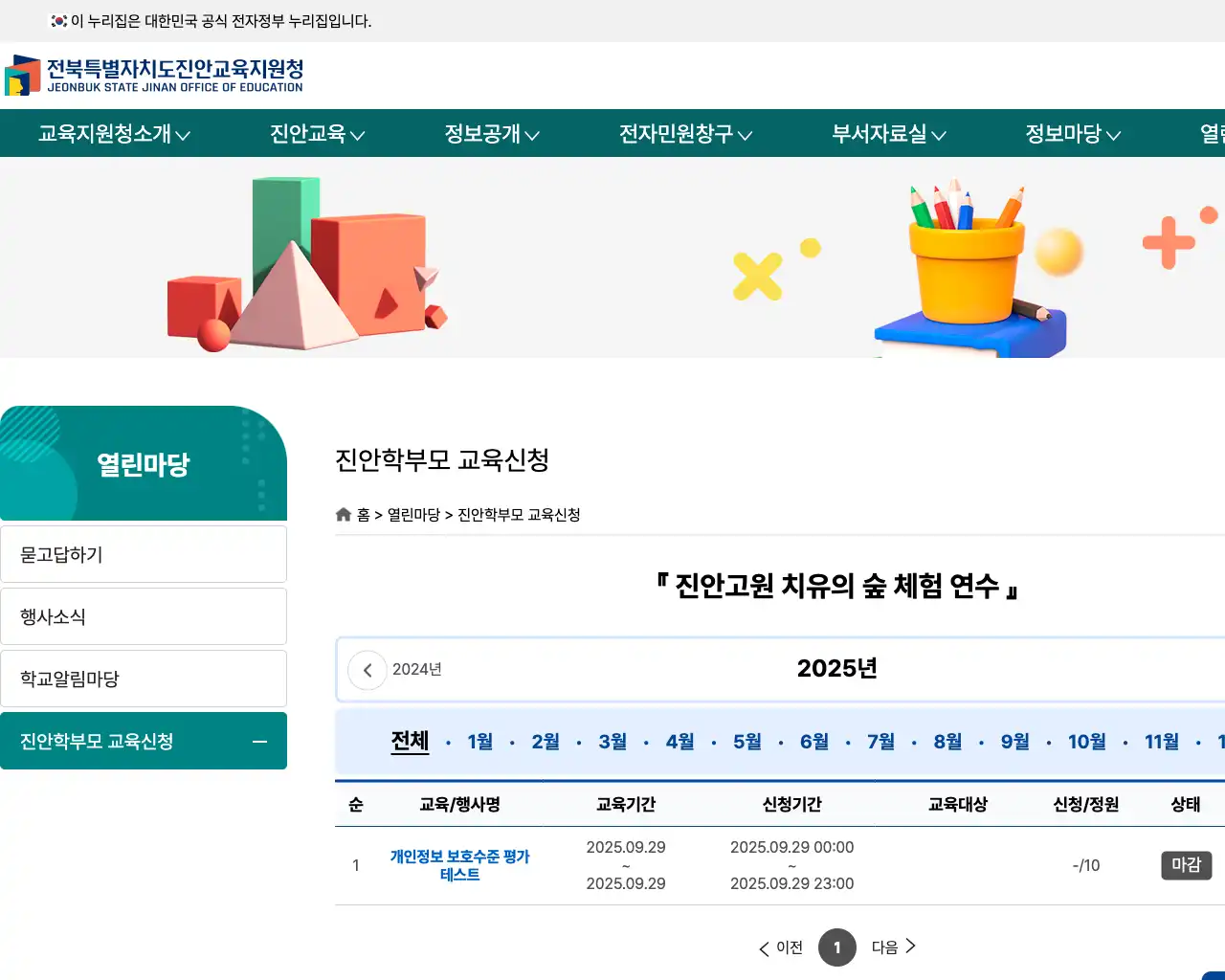This screenshot has height=980, width=1225.
Task: Open the 전자민원창구 menu
Action: (685, 134)
